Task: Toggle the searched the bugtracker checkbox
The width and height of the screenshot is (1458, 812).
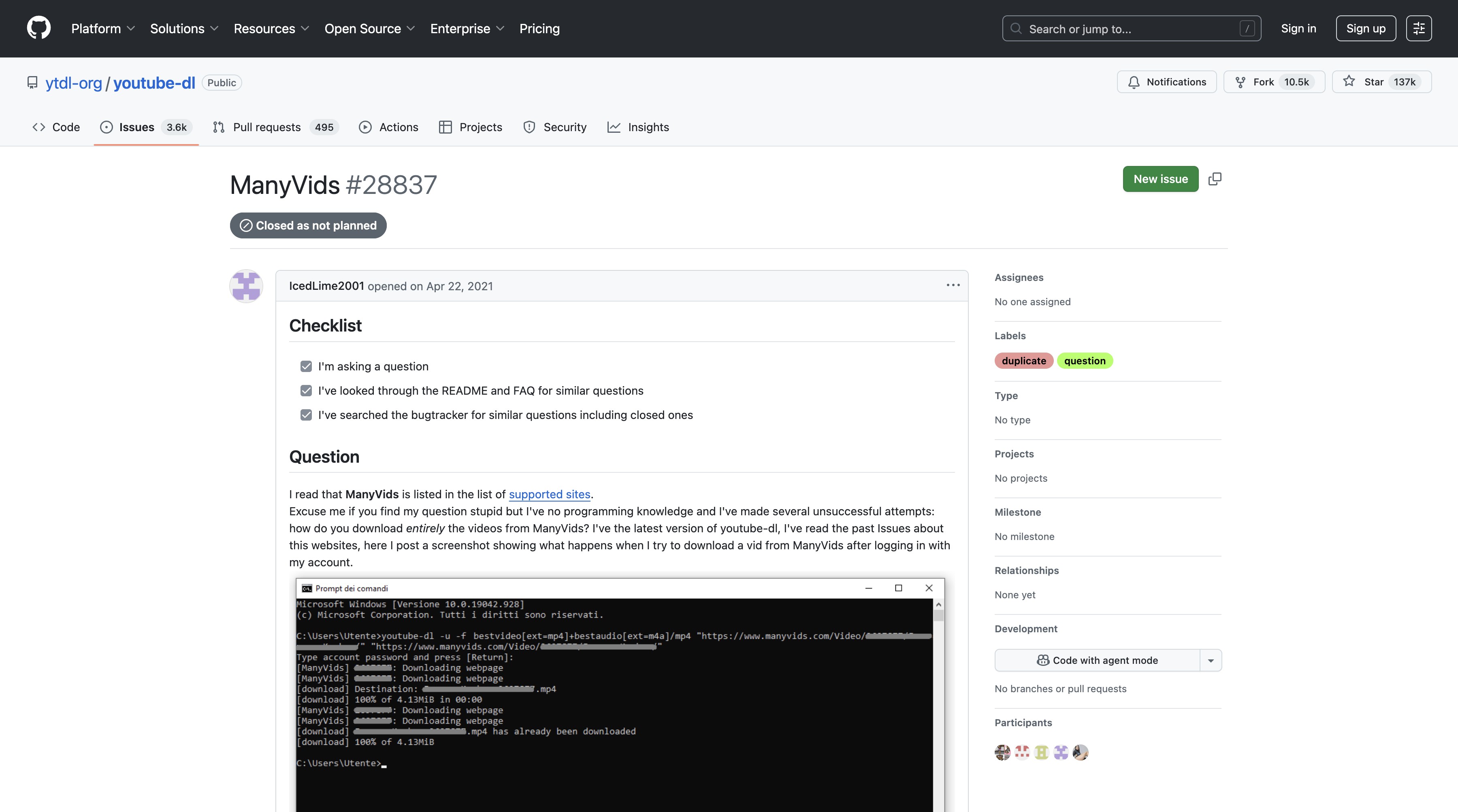Action: click(306, 415)
